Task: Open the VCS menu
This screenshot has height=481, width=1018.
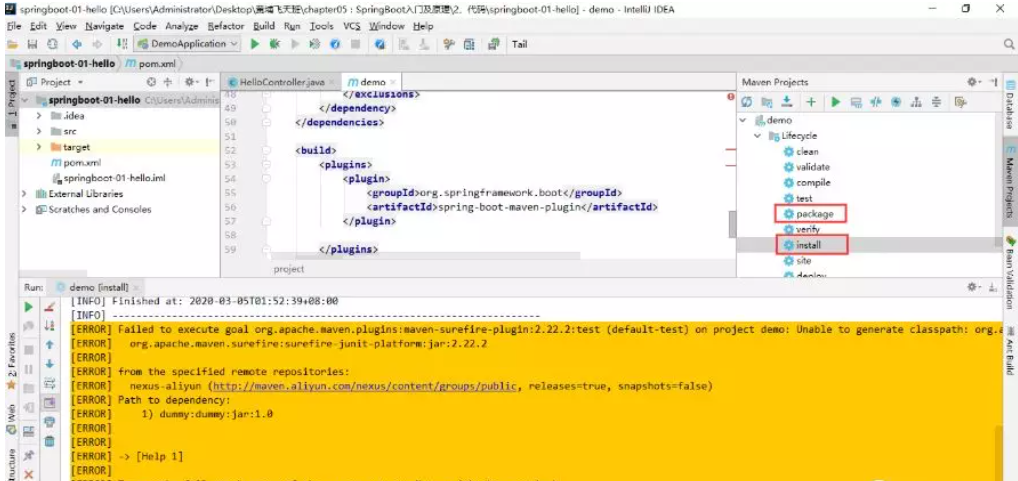Action: pos(352,26)
